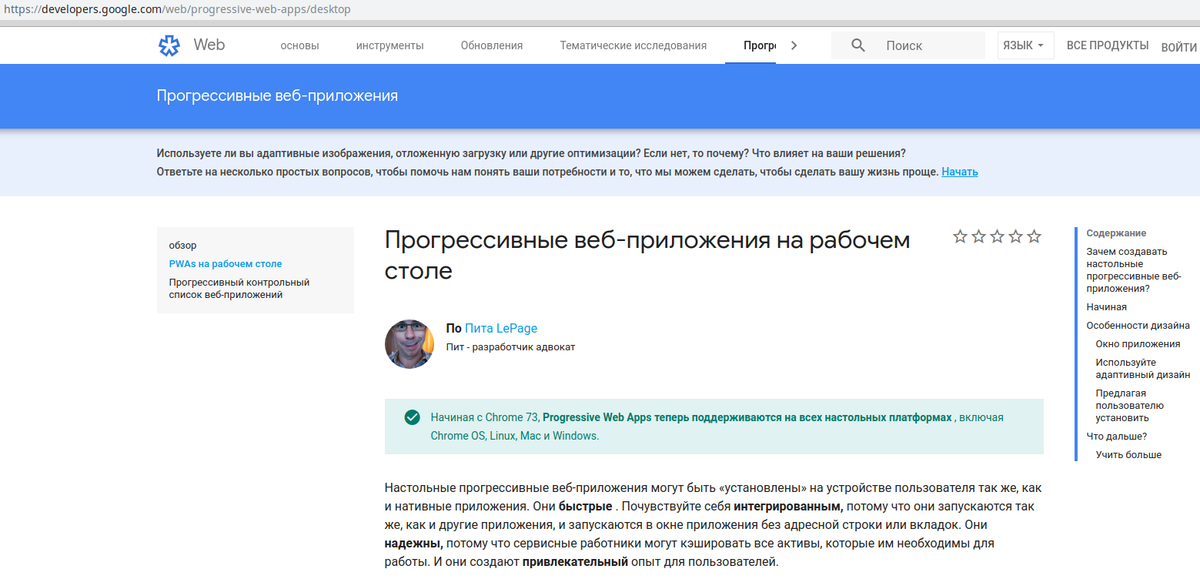The height and width of the screenshot is (579, 1200).
Task: Open обзор in the left sidebar
Action: (x=183, y=245)
